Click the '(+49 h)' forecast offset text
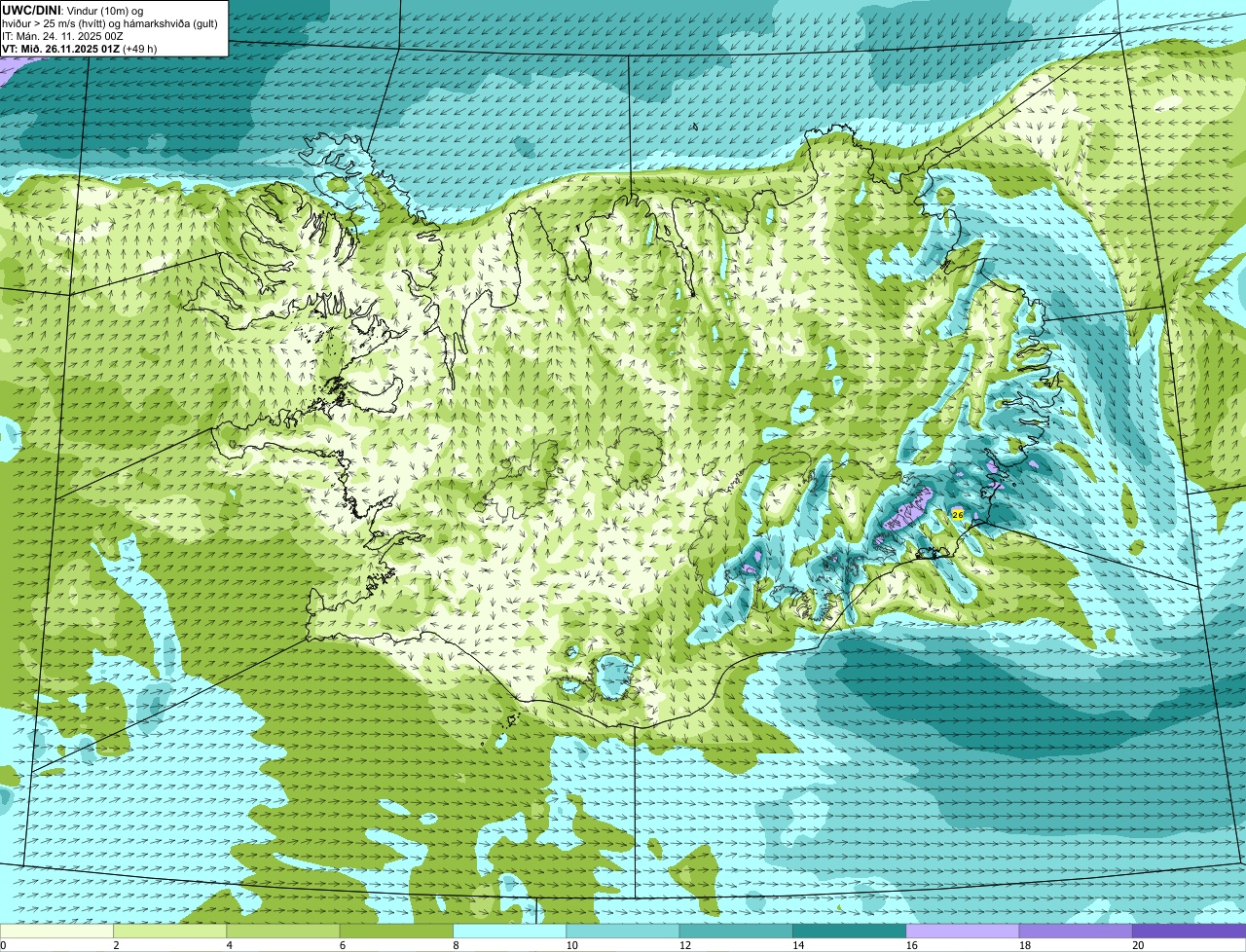Screen dimensions: 1246x952 click(x=140, y=49)
